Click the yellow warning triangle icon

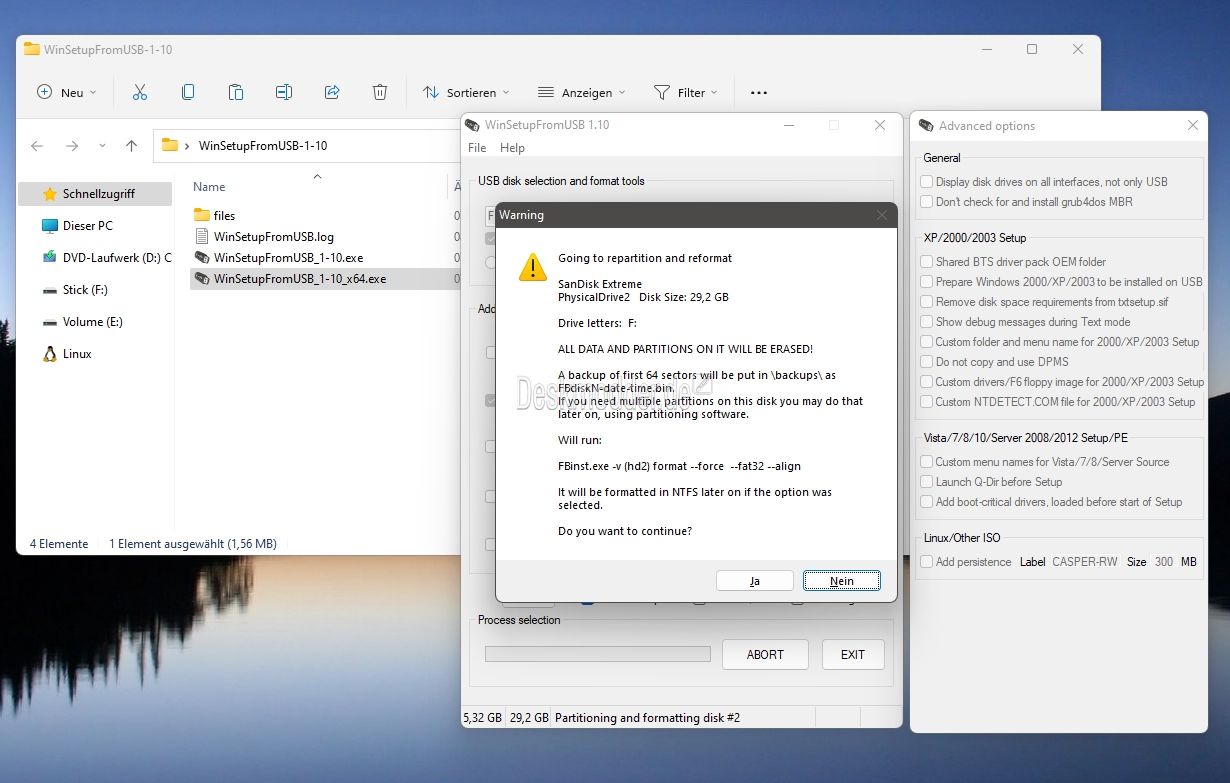[x=532, y=266]
